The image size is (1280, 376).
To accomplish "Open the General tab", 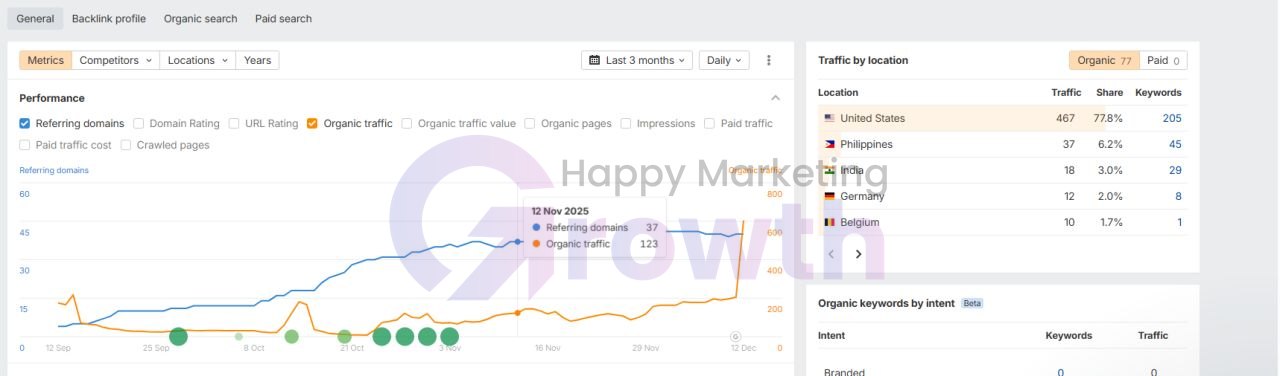I will tap(36, 18).
